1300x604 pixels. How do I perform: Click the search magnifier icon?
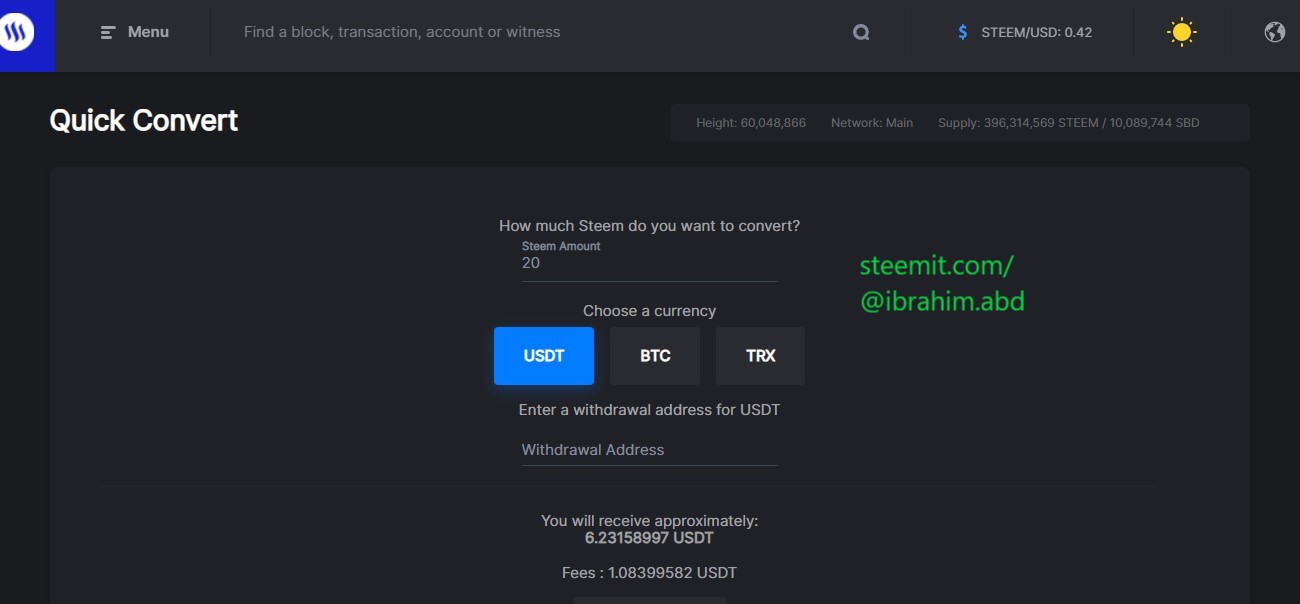click(861, 32)
